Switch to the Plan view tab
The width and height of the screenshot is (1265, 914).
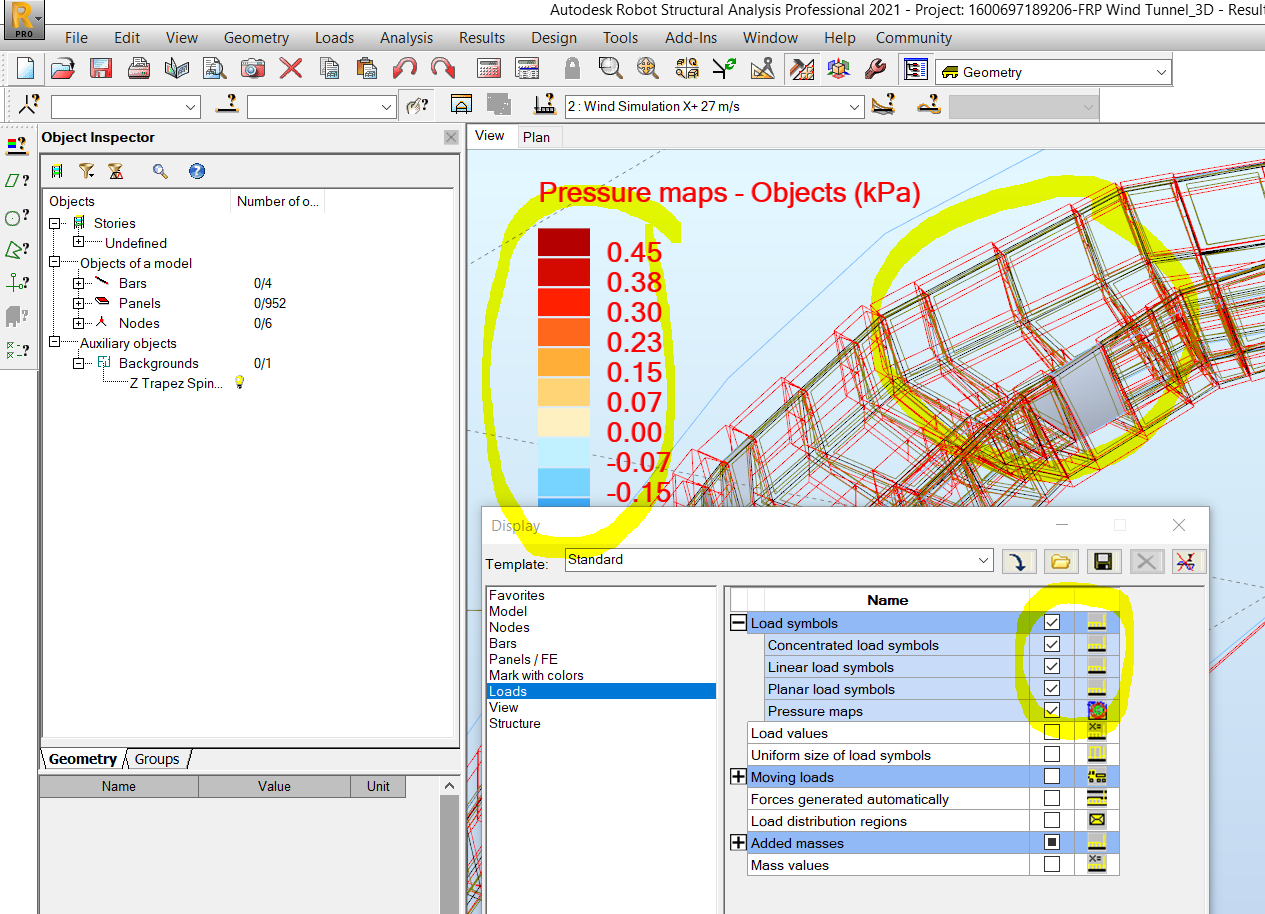click(536, 137)
